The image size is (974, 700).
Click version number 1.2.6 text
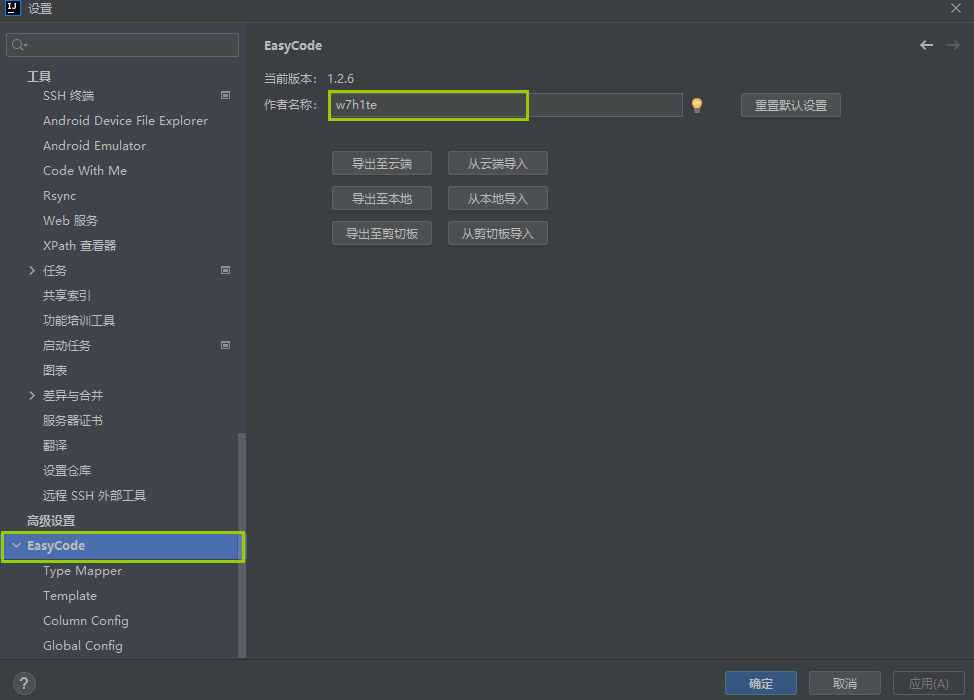tap(340, 78)
